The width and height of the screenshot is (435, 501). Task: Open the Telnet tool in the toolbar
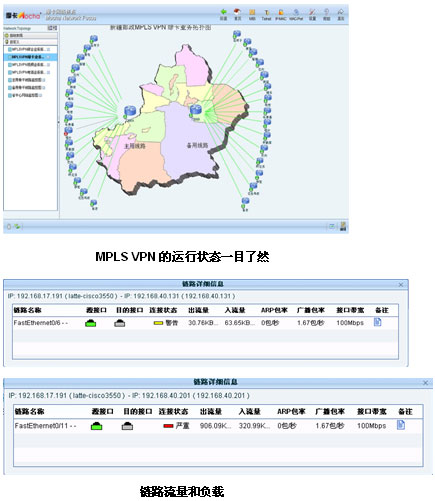pyautogui.click(x=266, y=13)
